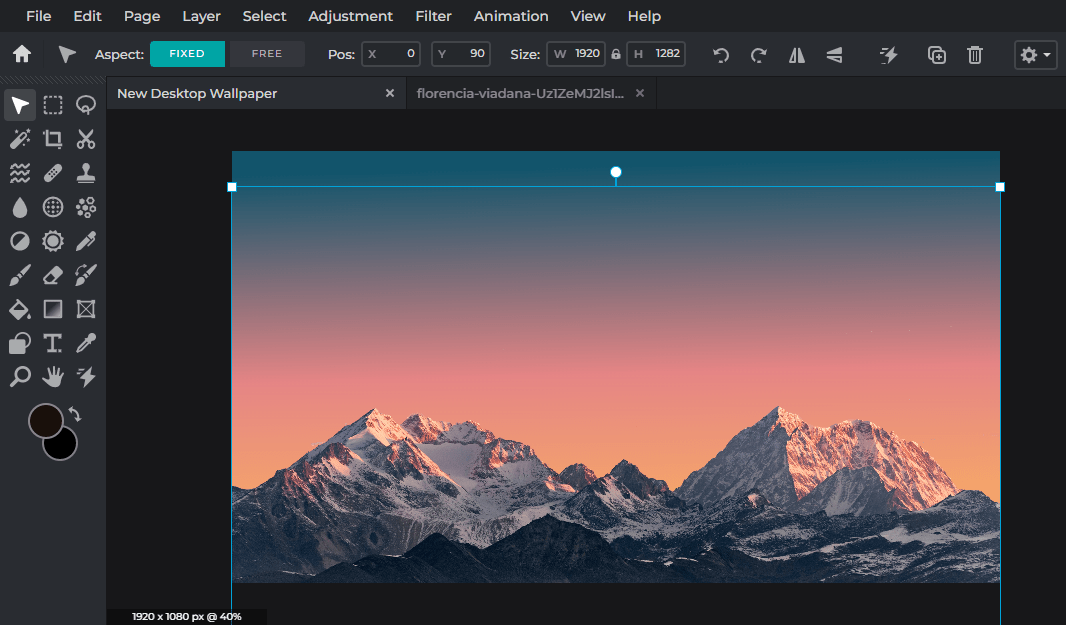The image size is (1066, 625).
Task: Enable FREE aspect mode
Action: tap(266, 53)
